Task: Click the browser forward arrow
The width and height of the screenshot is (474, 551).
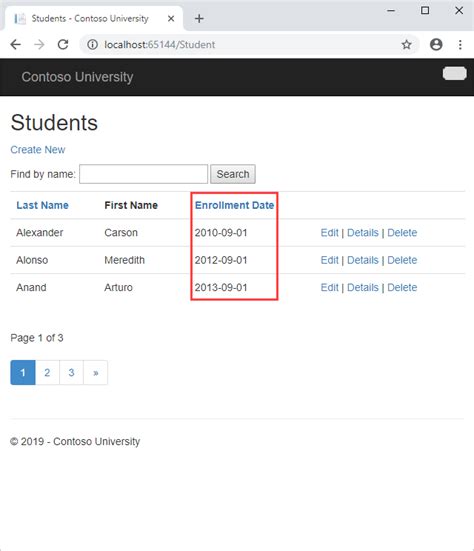Action: click(x=39, y=45)
